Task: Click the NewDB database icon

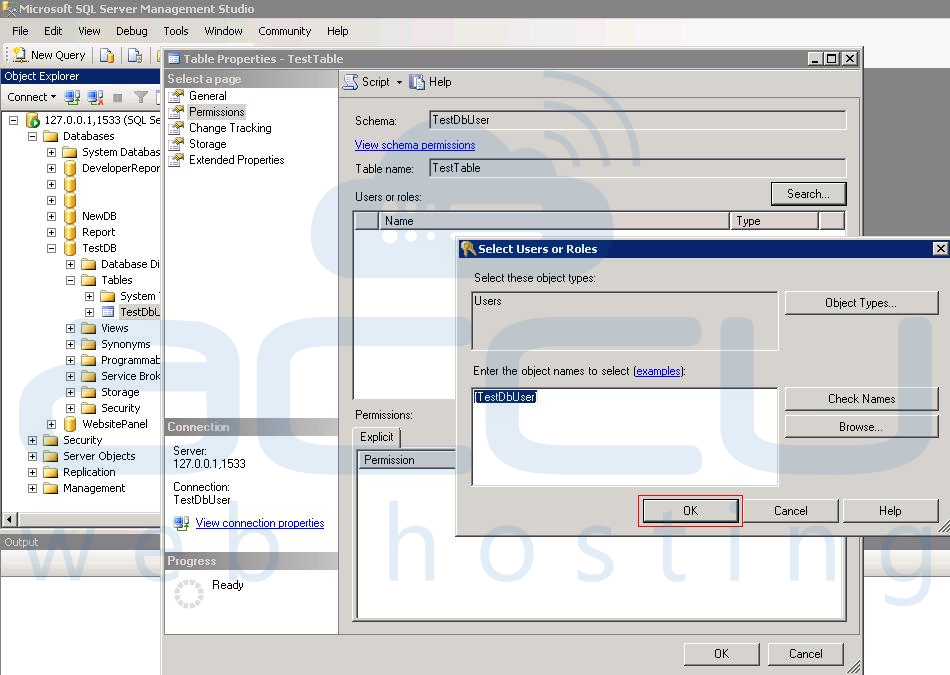Action: 70,216
